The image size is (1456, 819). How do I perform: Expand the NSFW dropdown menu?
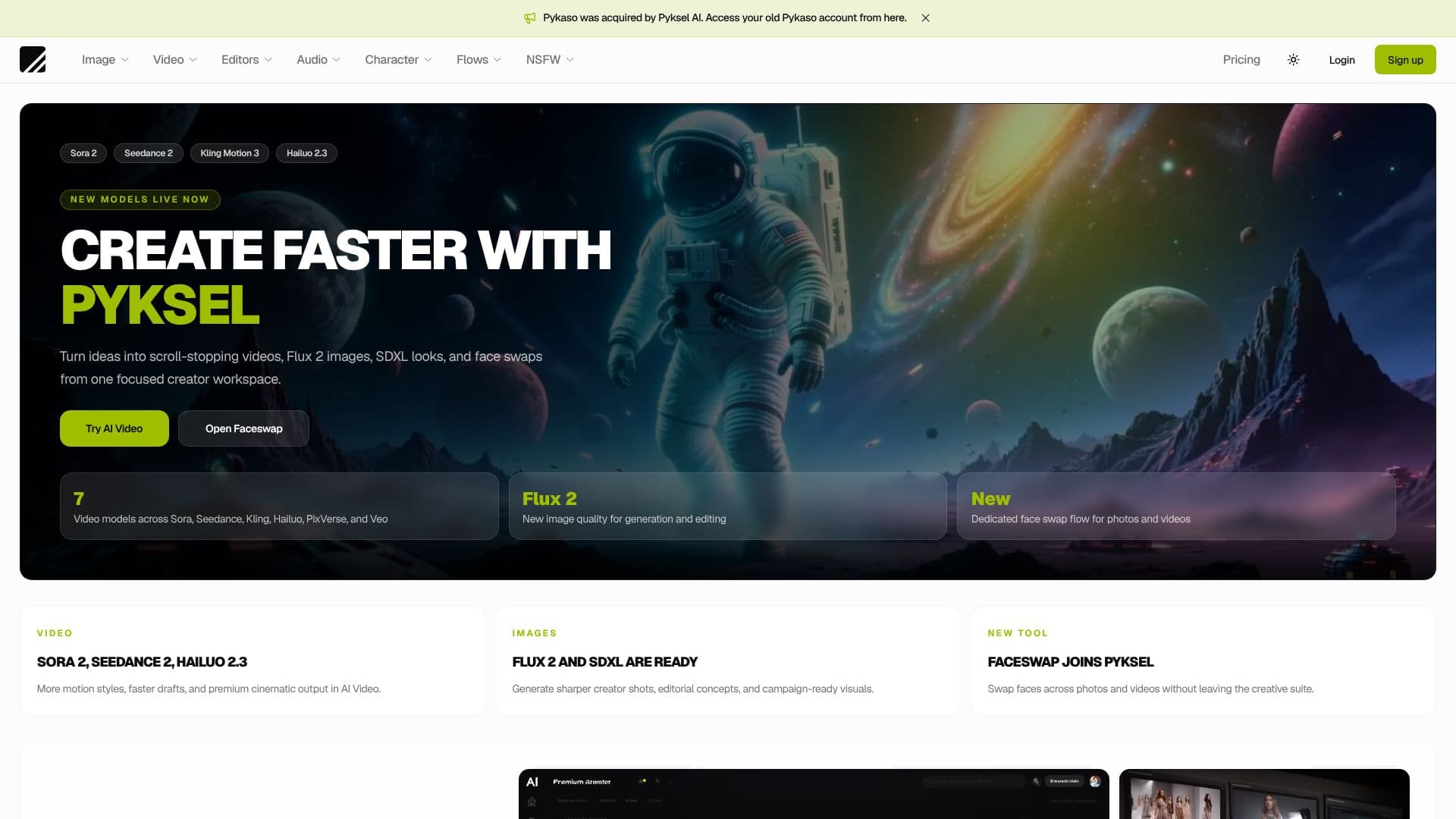coord(550,60)
